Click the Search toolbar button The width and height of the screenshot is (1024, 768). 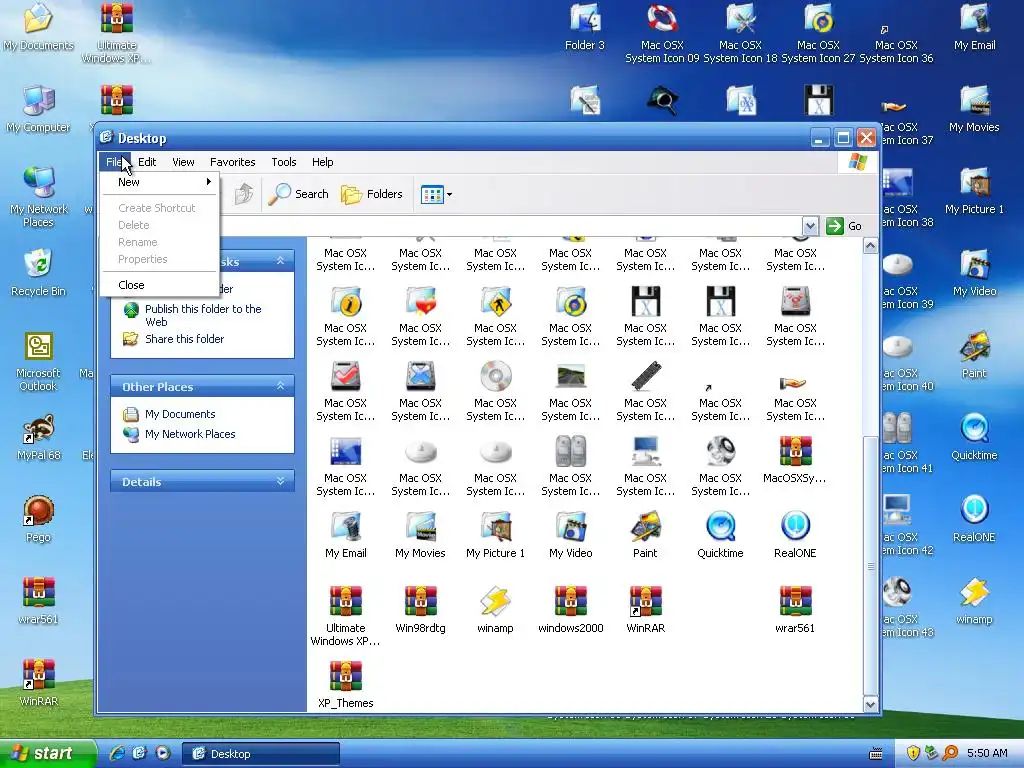click(298, 194)
